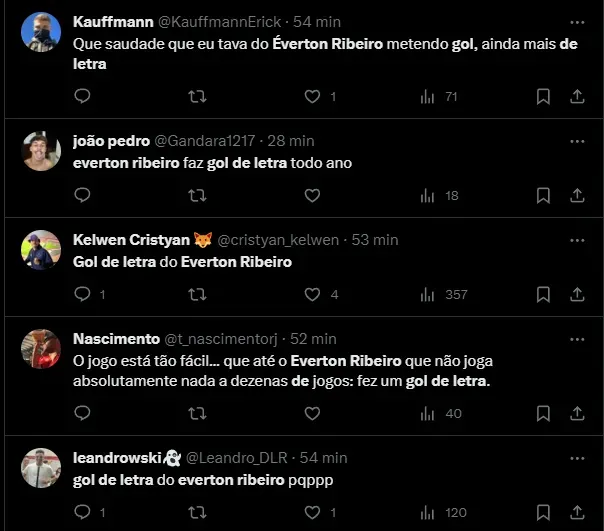Image resolution: width=604 pixels, height=531 pixels.
Task: Open more options on Kauffmann's tweet
Action: (x=577, y=21)
